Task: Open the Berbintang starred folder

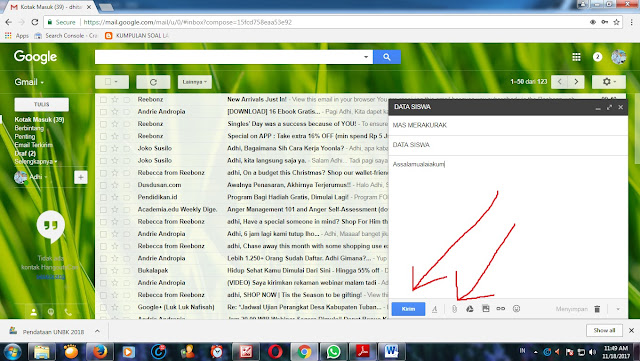Action: pos(29,128)
